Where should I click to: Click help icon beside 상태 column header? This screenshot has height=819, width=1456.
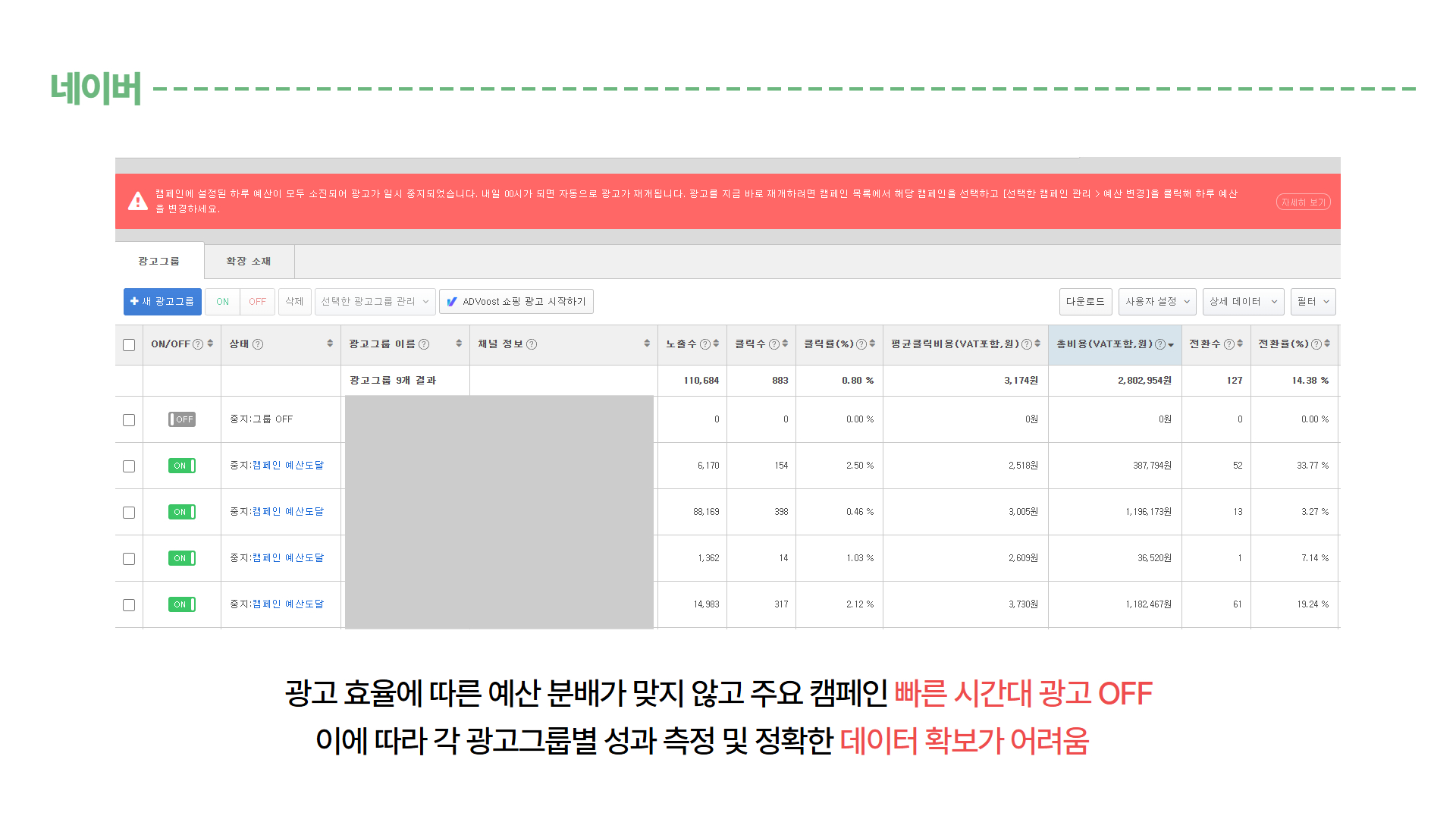258,344
